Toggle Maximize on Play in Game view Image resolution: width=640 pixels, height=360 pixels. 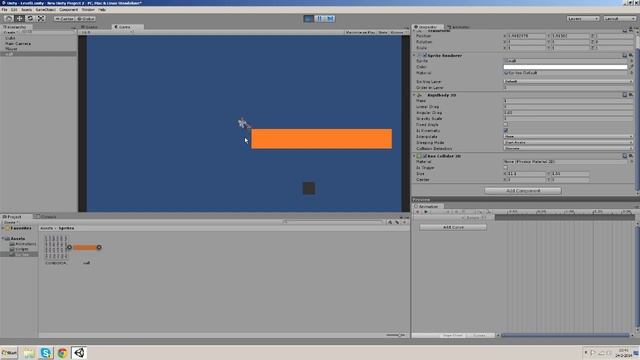360,32
